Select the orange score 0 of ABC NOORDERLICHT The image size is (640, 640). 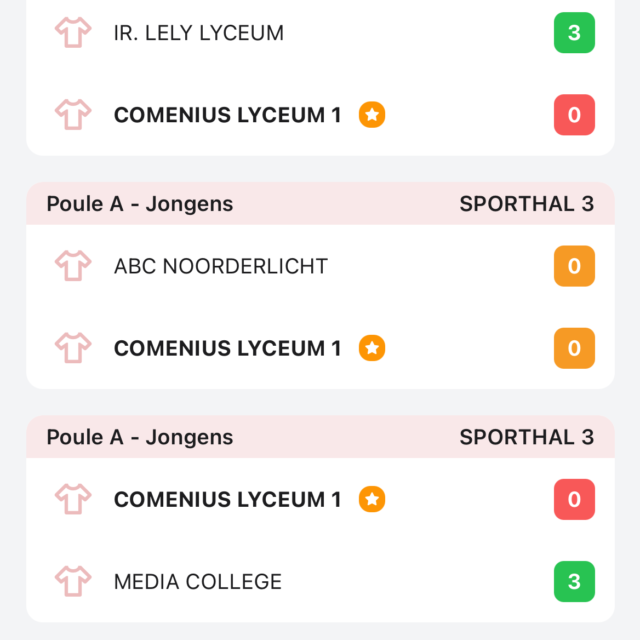[x=574, y=266]
